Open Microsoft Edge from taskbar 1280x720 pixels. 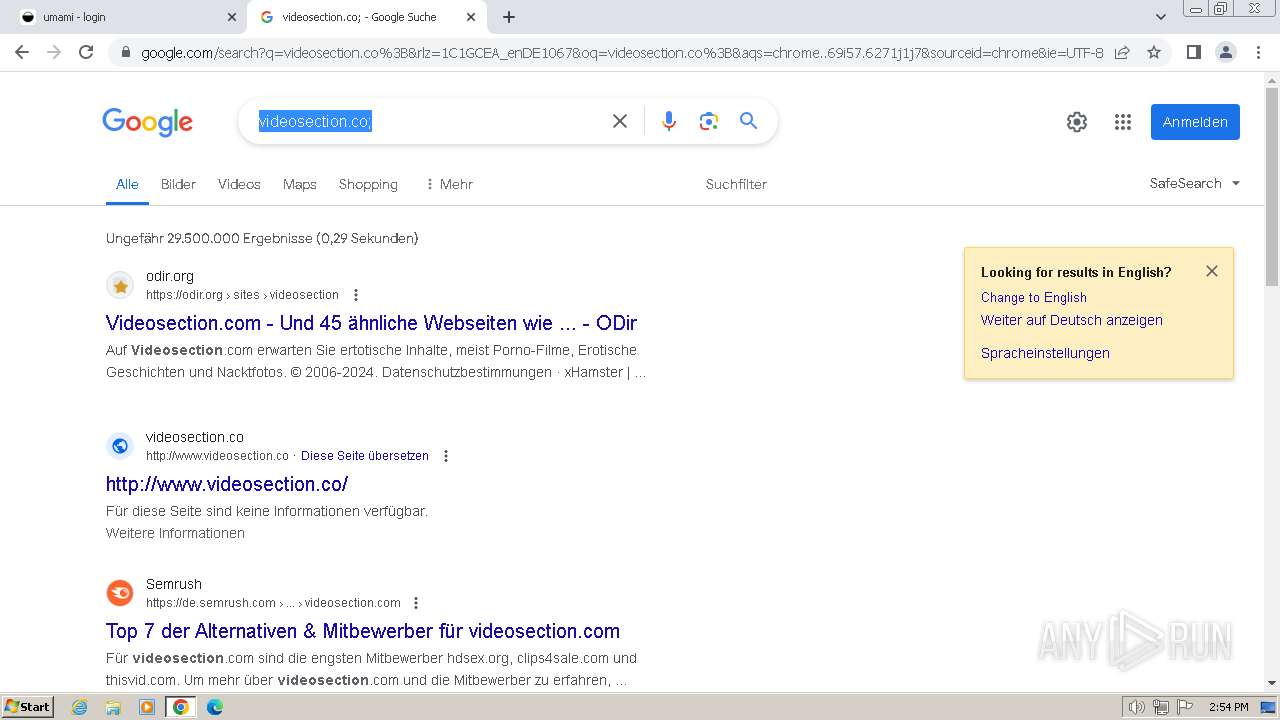214,707
